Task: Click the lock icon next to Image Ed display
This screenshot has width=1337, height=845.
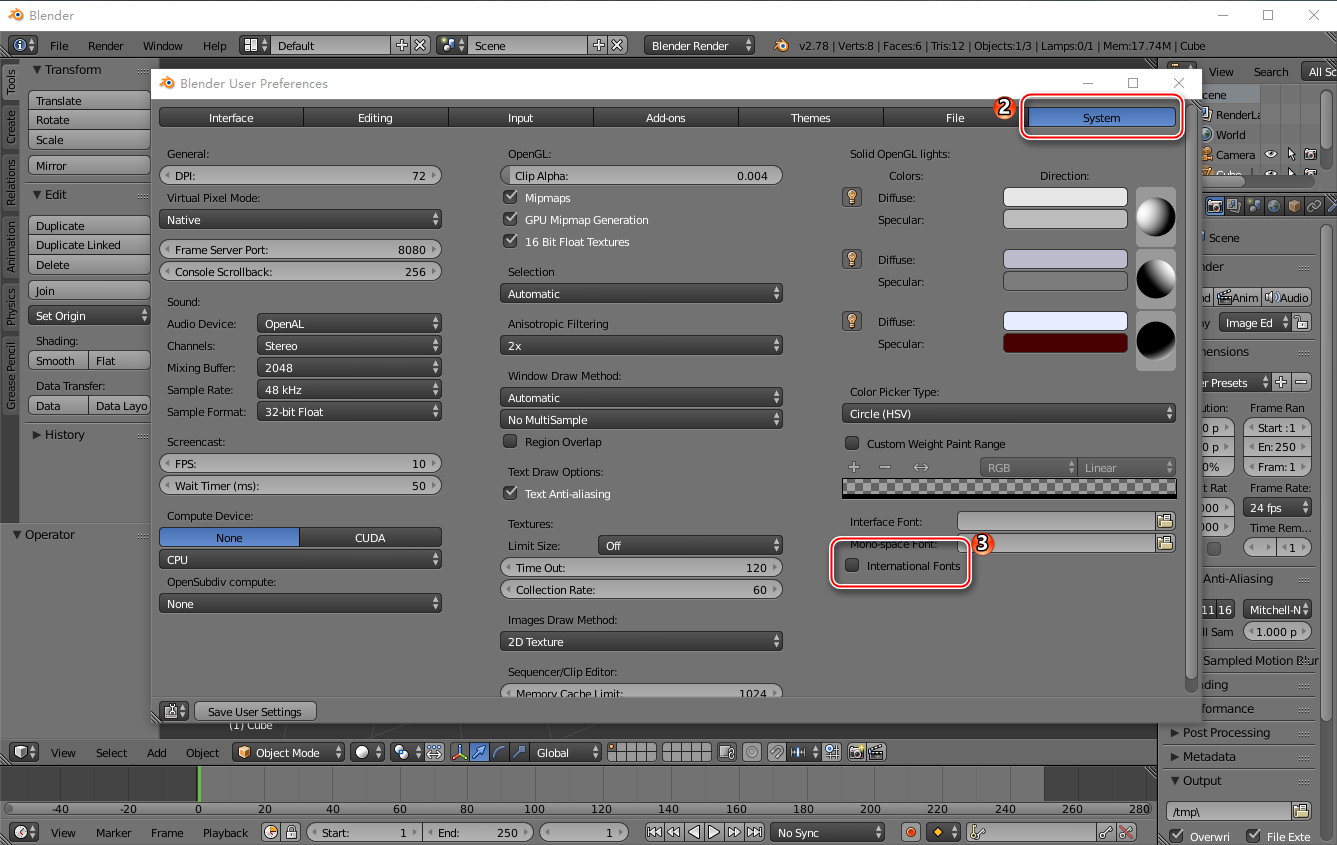Action: tap(1301, 323)
